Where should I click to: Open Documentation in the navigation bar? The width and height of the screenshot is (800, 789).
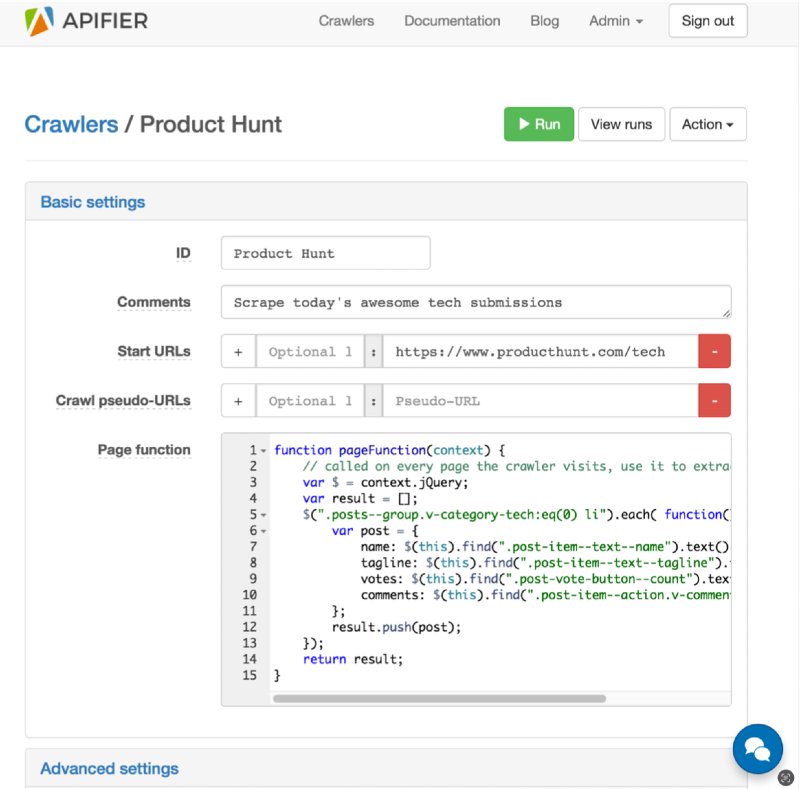(452, 21)
